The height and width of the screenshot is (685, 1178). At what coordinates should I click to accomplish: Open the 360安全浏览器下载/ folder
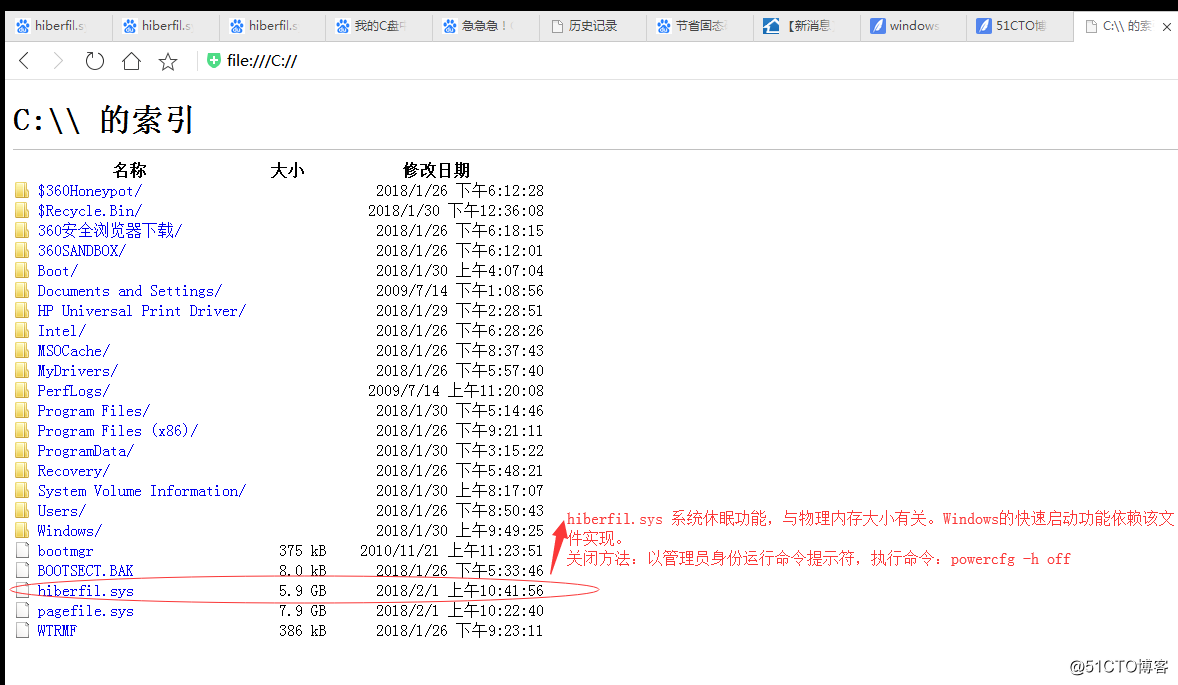[110, 231]
